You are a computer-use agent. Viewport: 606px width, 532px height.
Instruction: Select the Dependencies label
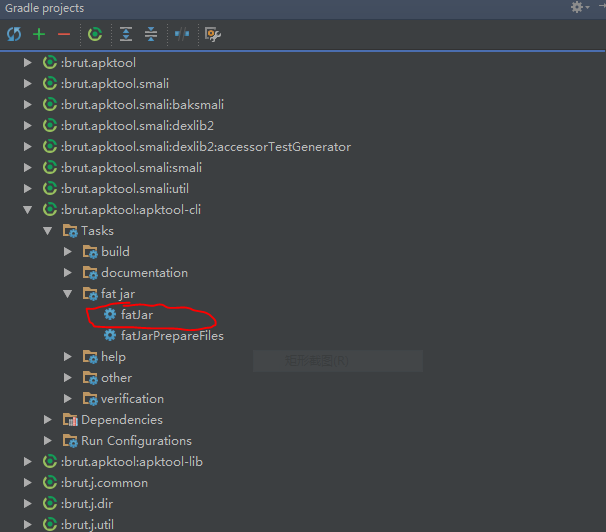(122, 420)
